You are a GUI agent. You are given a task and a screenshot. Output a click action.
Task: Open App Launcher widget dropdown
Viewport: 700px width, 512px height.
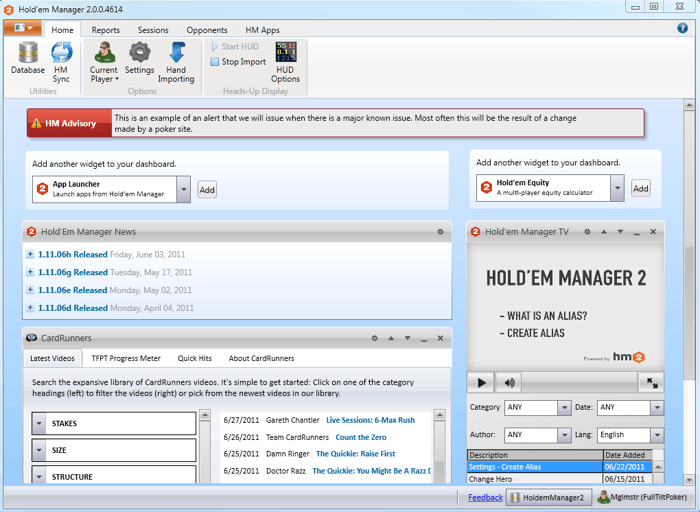(x=183, y=189)
